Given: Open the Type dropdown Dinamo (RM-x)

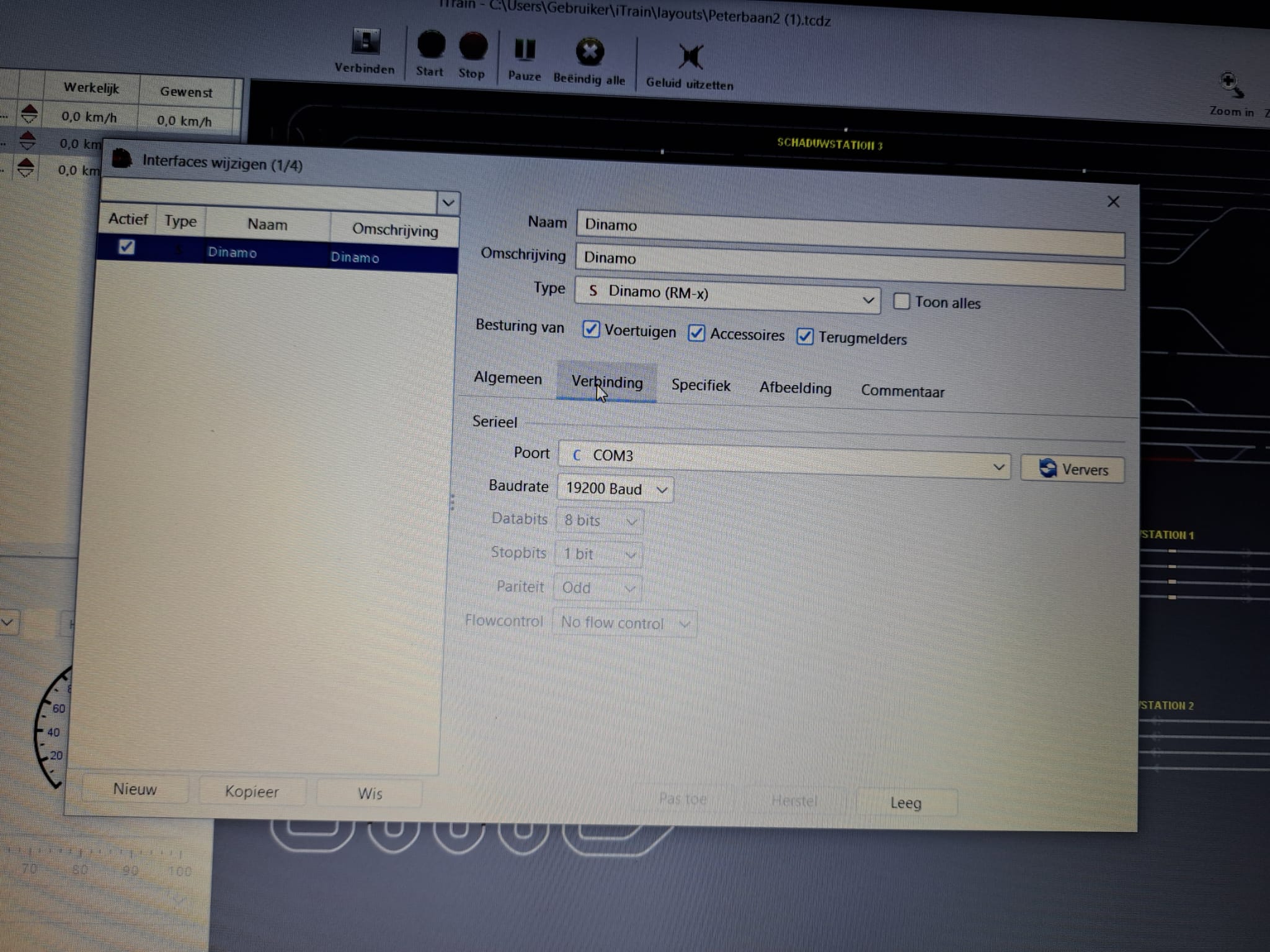Looking at the screenshot, I should 727,296.
